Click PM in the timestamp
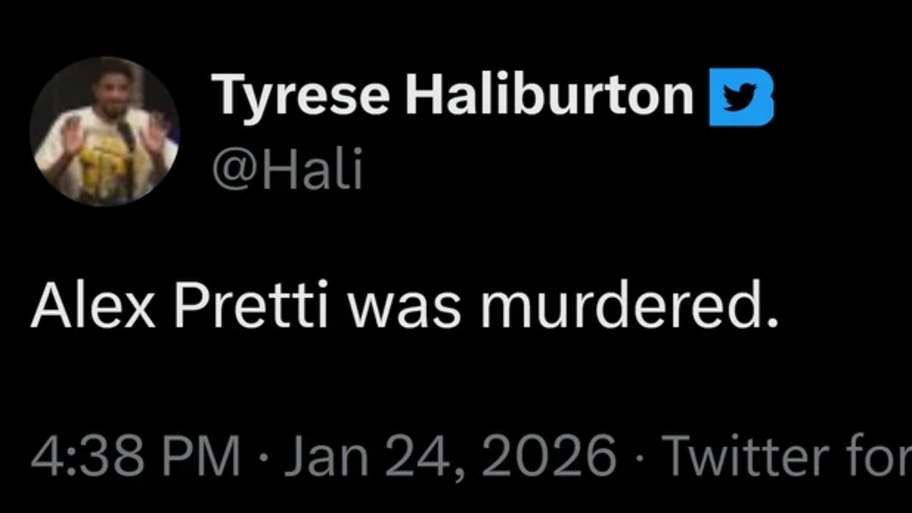912x513 pixels. click(x=203, y=456)
